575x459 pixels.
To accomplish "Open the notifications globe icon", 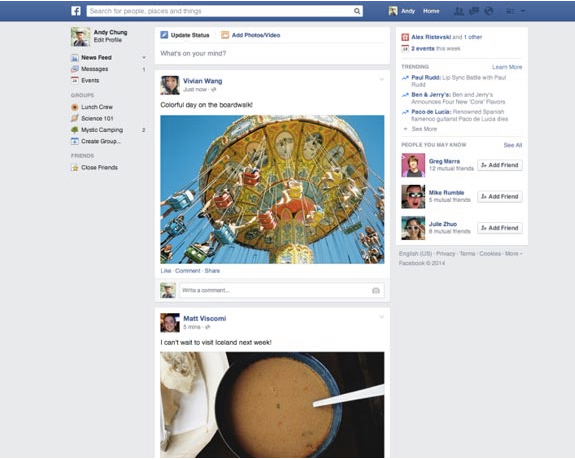I will [489, 11].
